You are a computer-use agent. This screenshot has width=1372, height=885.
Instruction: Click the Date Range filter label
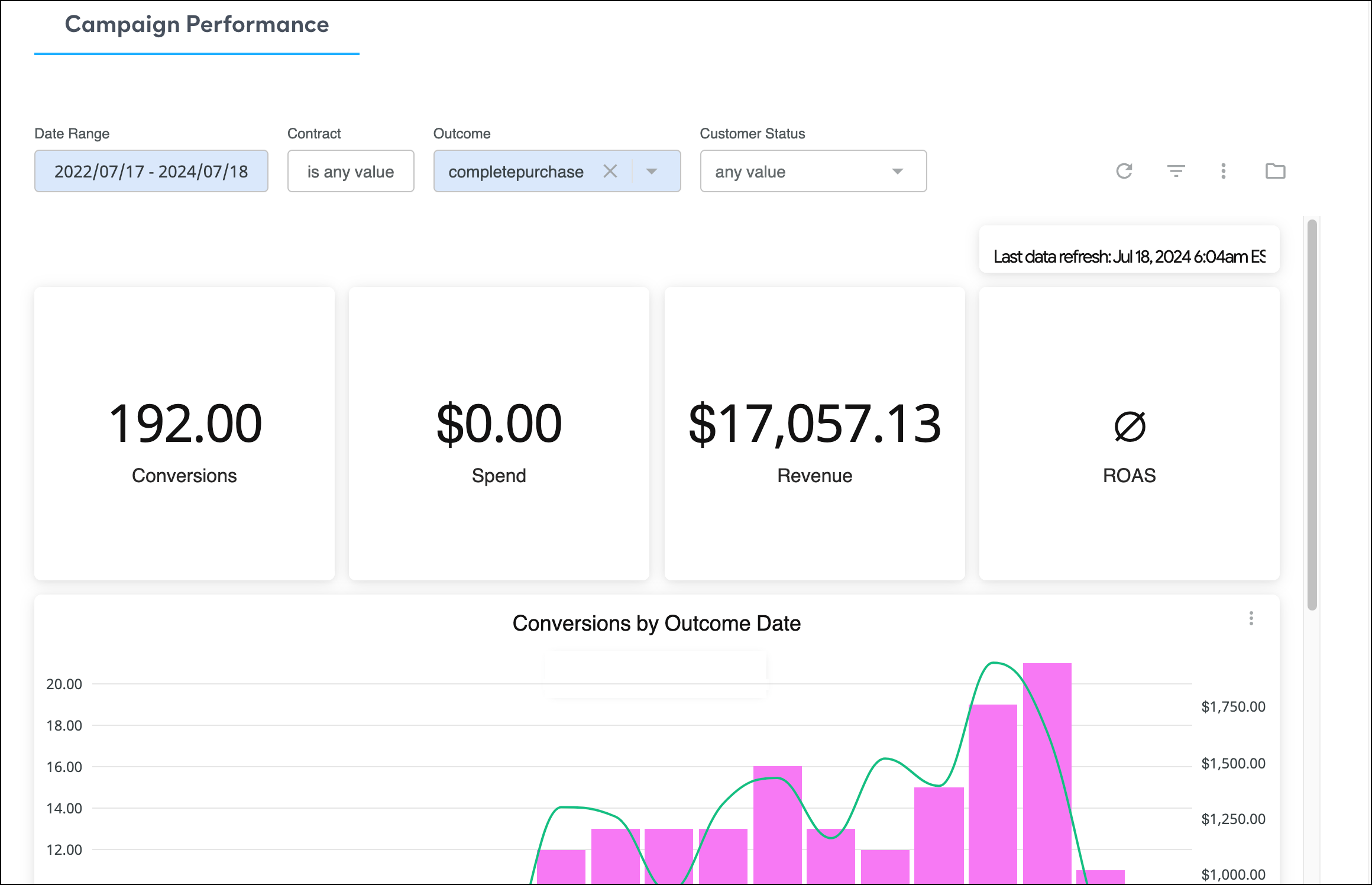(x=72, y=134)
